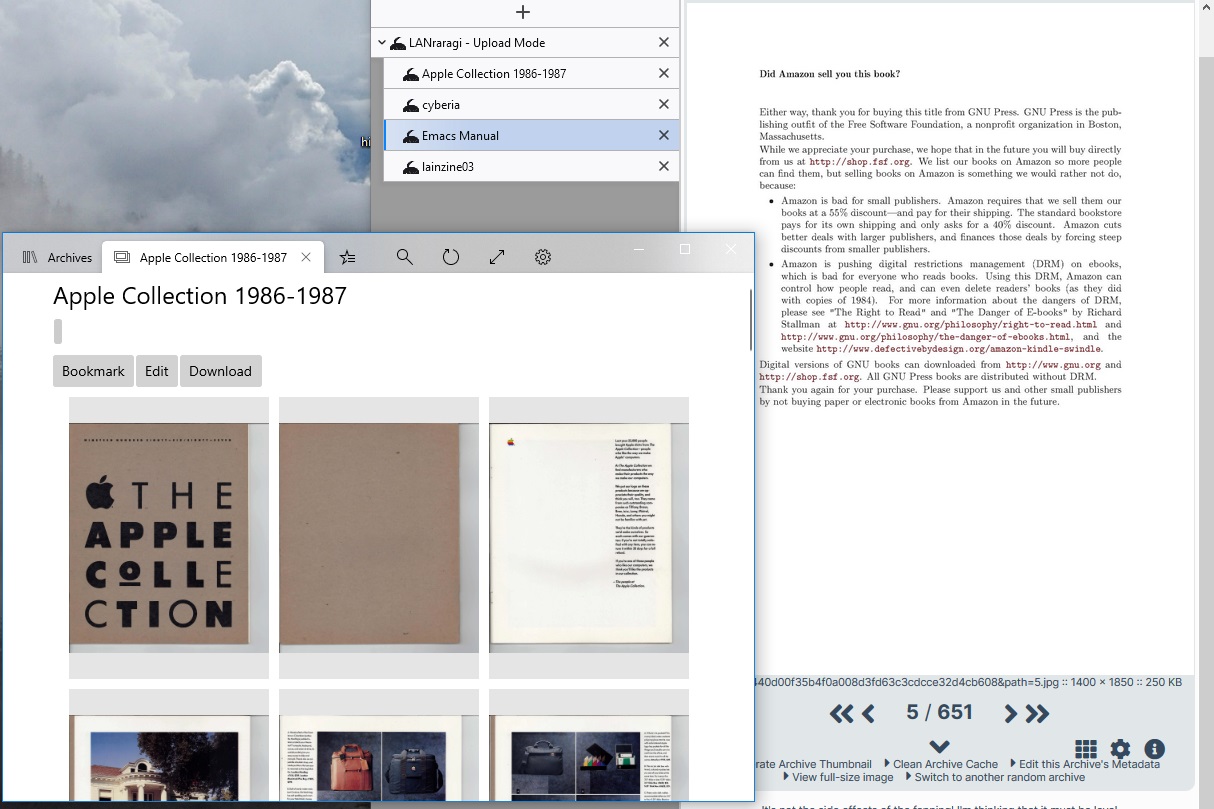Refresh the archive with reload icon
Screen dimensions: 1214x809
pyautogui.click(x=451, y=257)
